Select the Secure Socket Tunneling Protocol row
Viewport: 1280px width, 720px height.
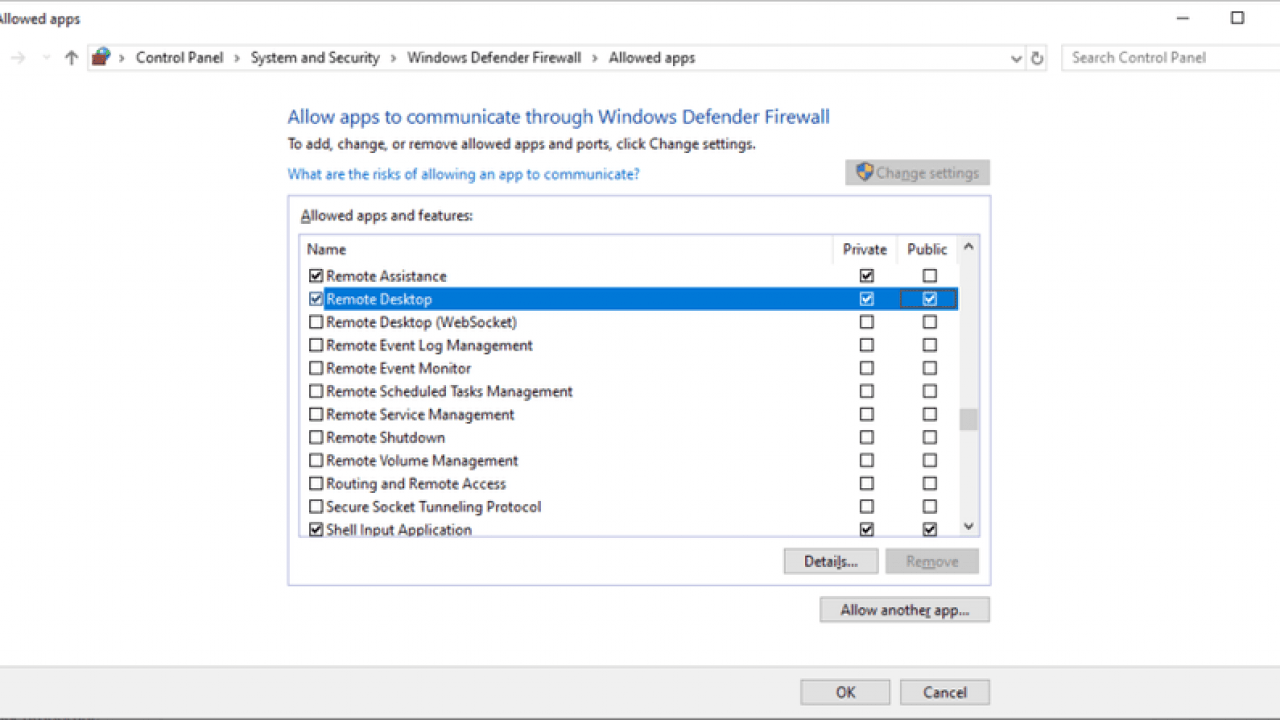point(629,507)
